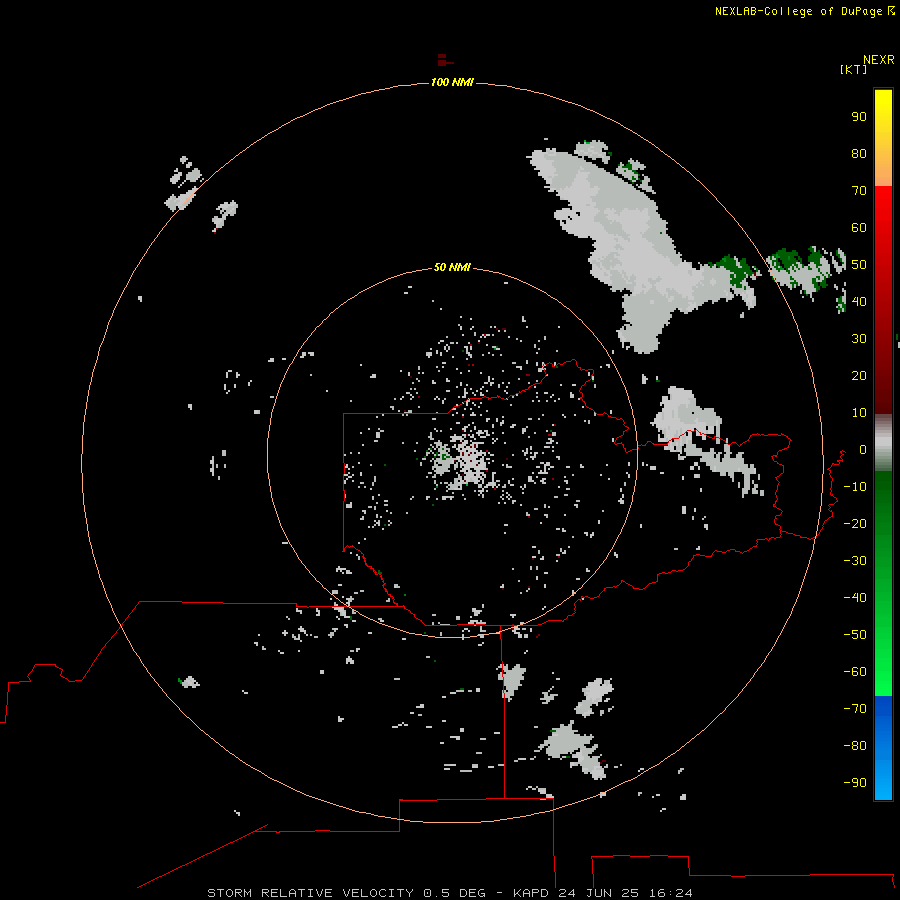Click the 20 value on the velocity scale
Screen dimensions: 900x900
859,375
